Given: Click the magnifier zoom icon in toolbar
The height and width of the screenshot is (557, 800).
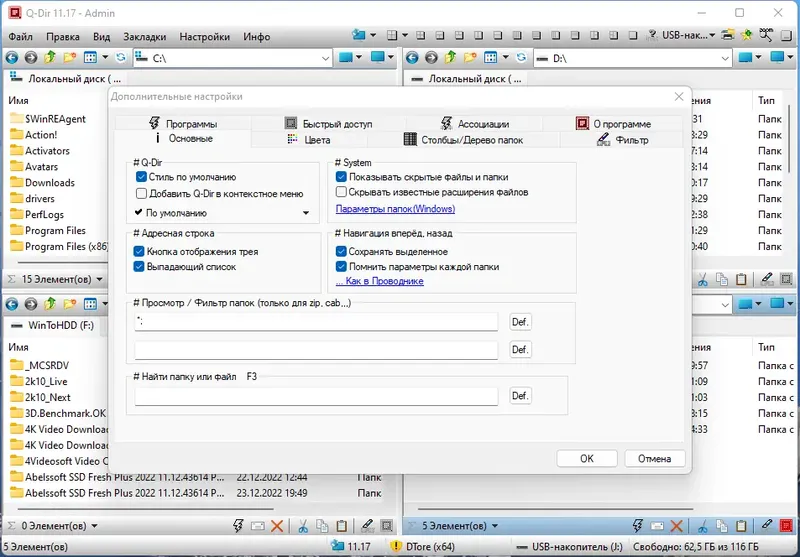Looking at the screenshot, I should coord(766,35).
